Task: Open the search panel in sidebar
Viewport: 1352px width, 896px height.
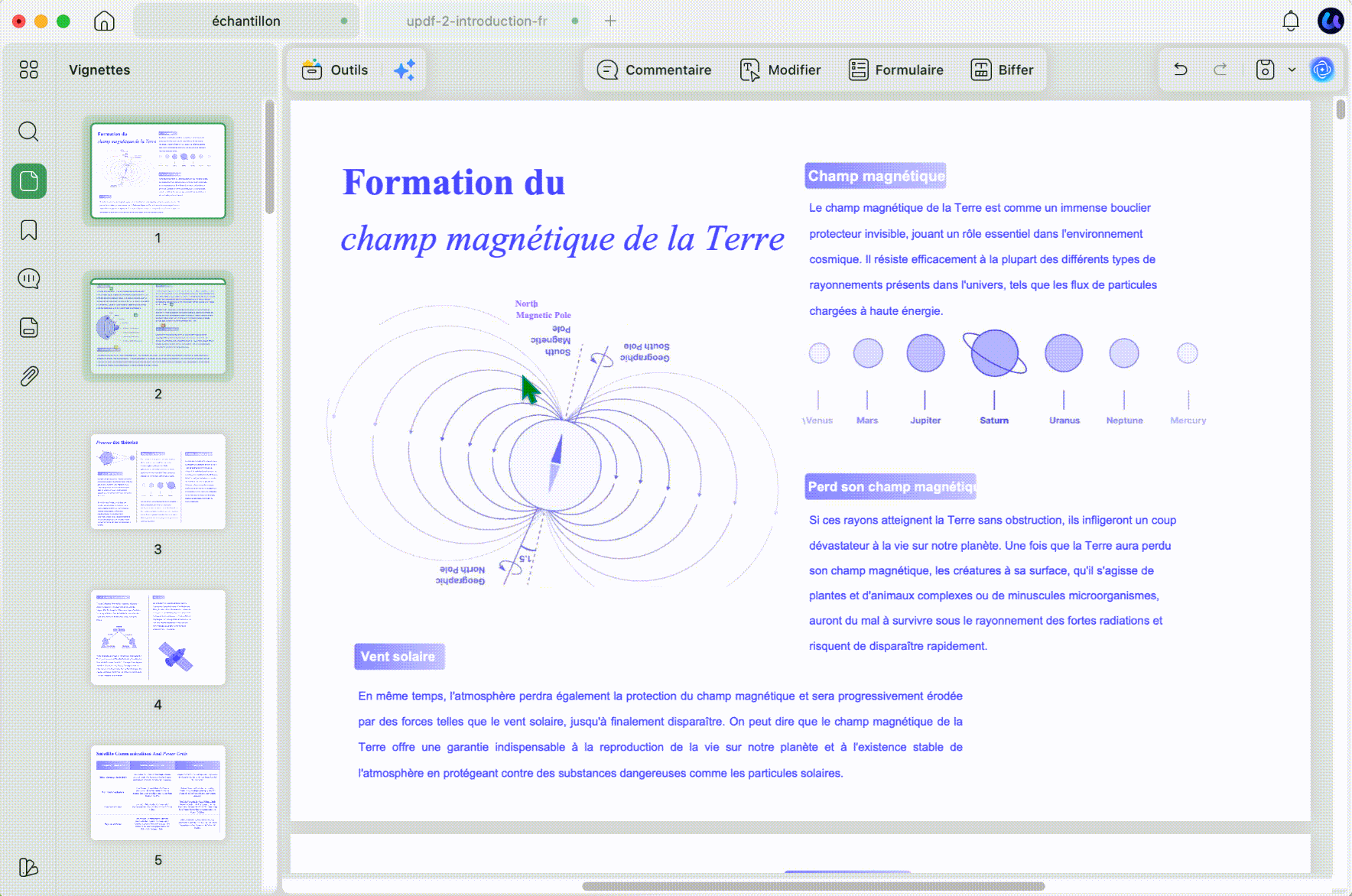Action: point(28,131)
